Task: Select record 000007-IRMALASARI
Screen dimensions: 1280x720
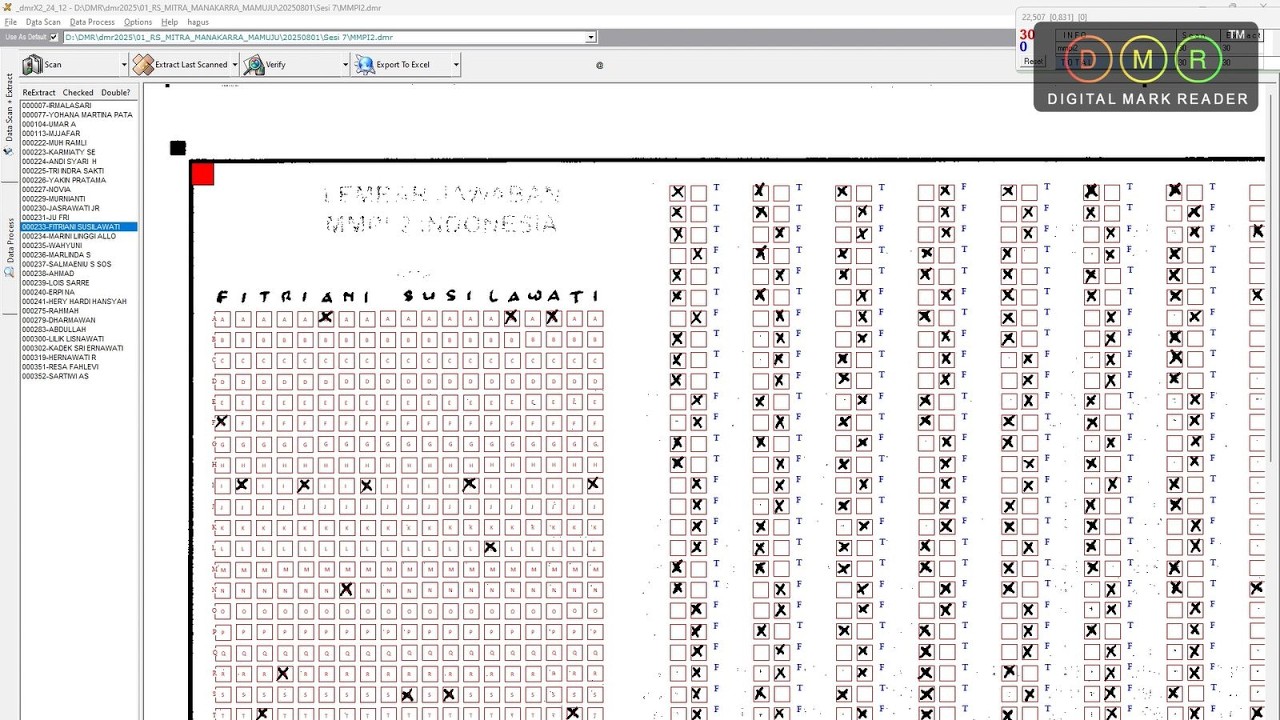Action: pyautogui.click(x=78, y=105)
